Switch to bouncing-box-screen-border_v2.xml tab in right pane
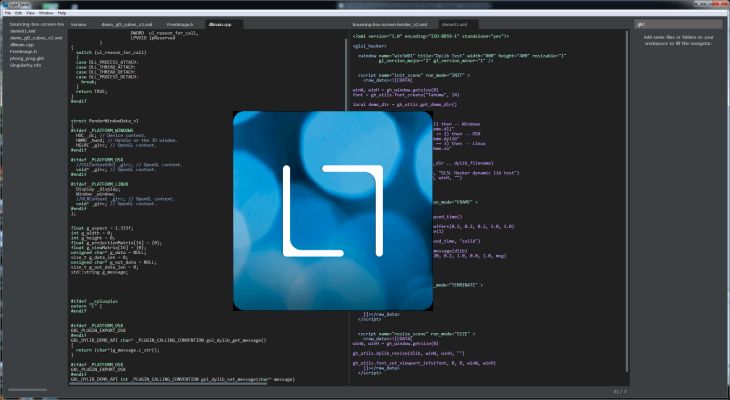 click(x=390, y=24)
